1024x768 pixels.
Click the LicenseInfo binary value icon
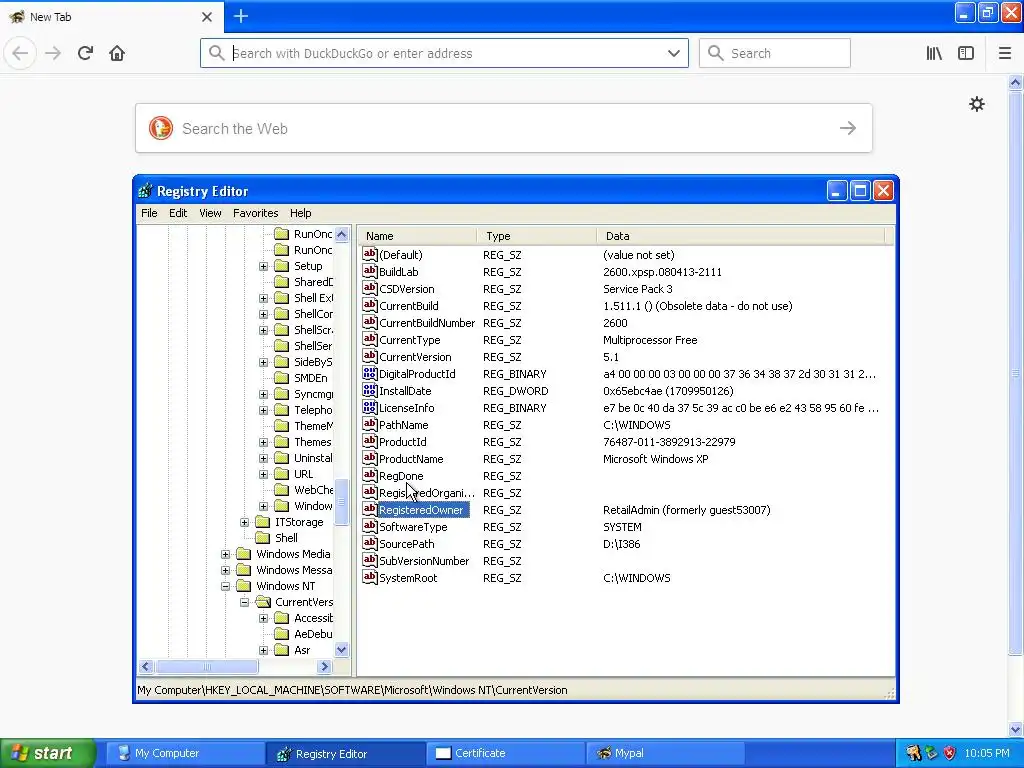tap(370, 407)
